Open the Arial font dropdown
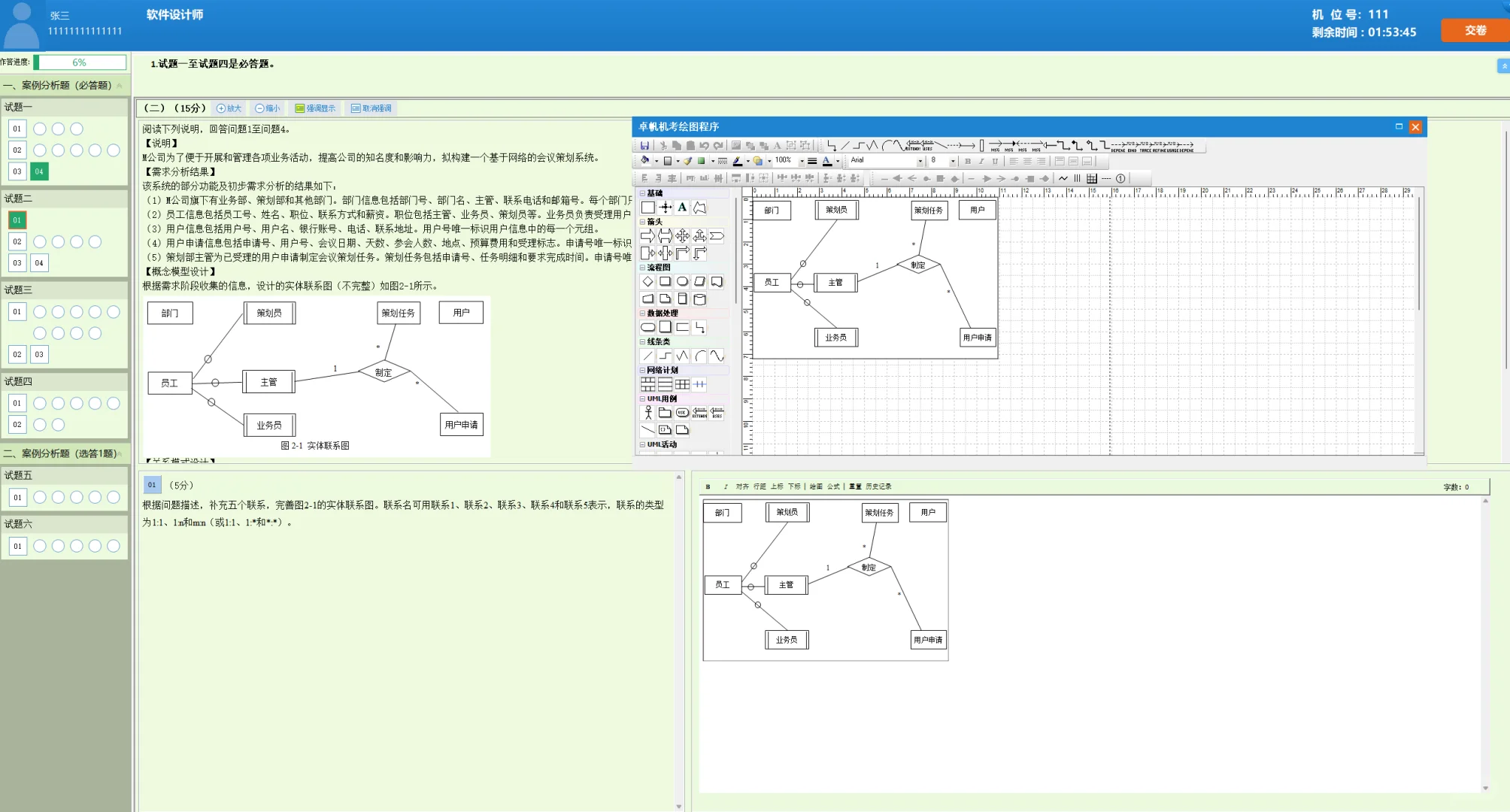1510x812 pixels. click(x=920, y=161)
